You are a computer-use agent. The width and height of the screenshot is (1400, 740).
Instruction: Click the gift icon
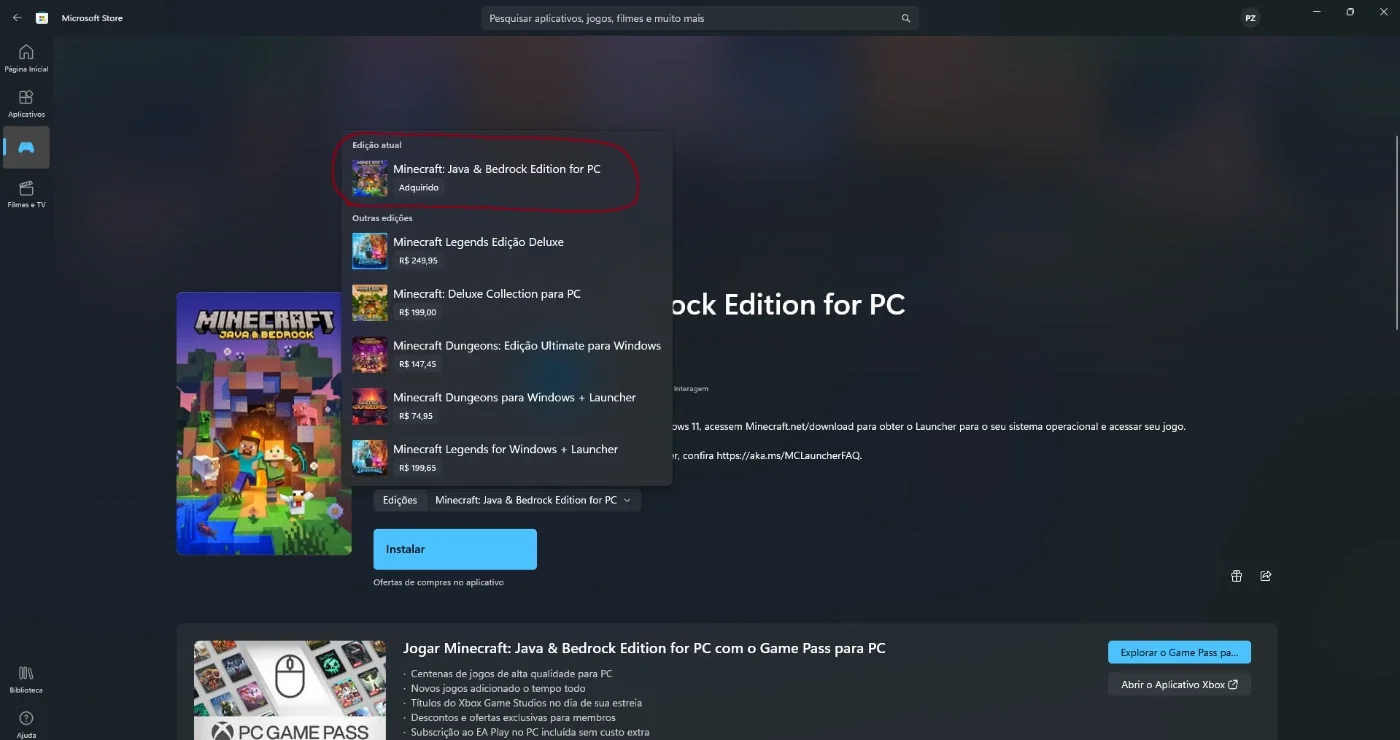tap(1236, 576)
